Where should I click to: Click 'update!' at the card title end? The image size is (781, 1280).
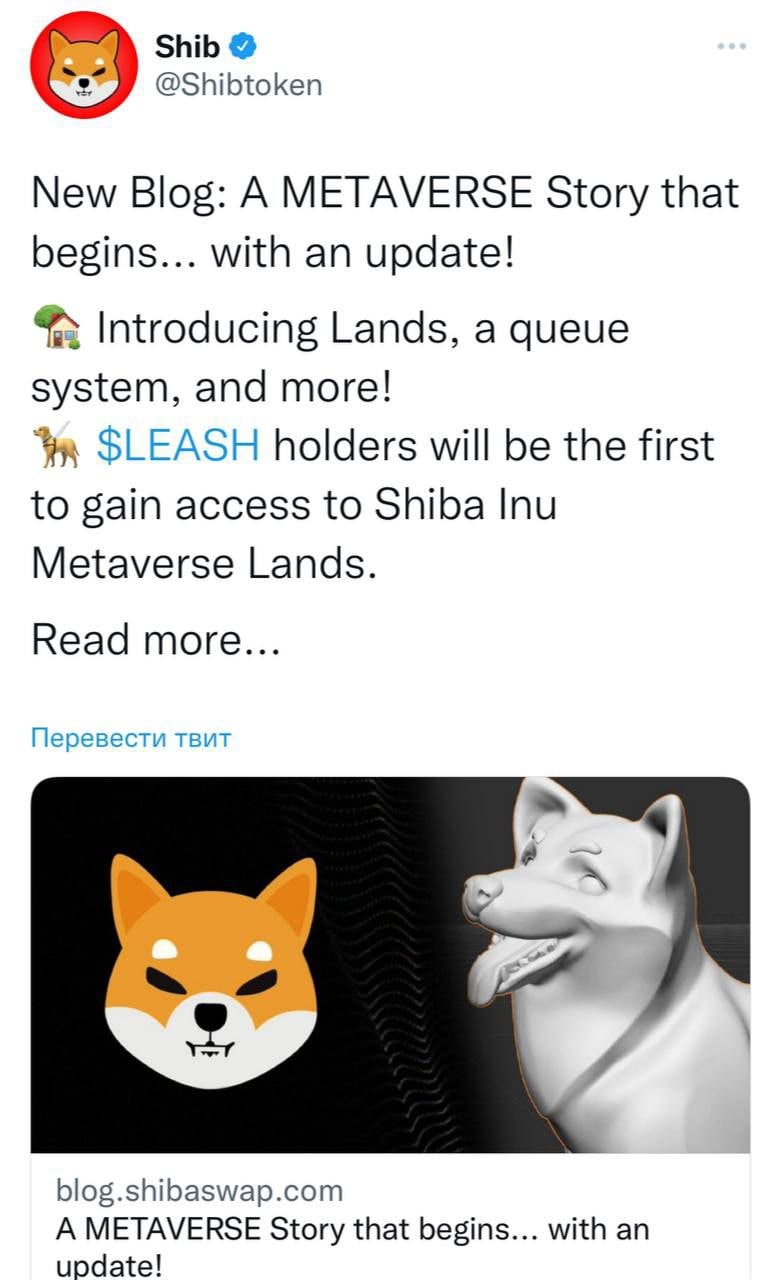click(x=109, y=1265)
